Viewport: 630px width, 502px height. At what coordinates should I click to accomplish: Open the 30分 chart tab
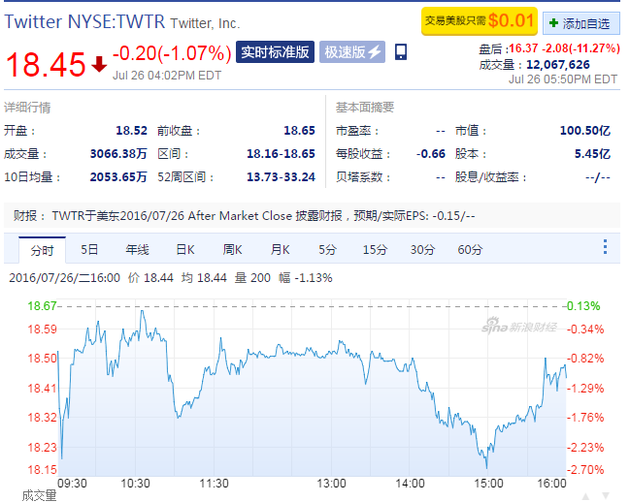click(x=422, y=250)
